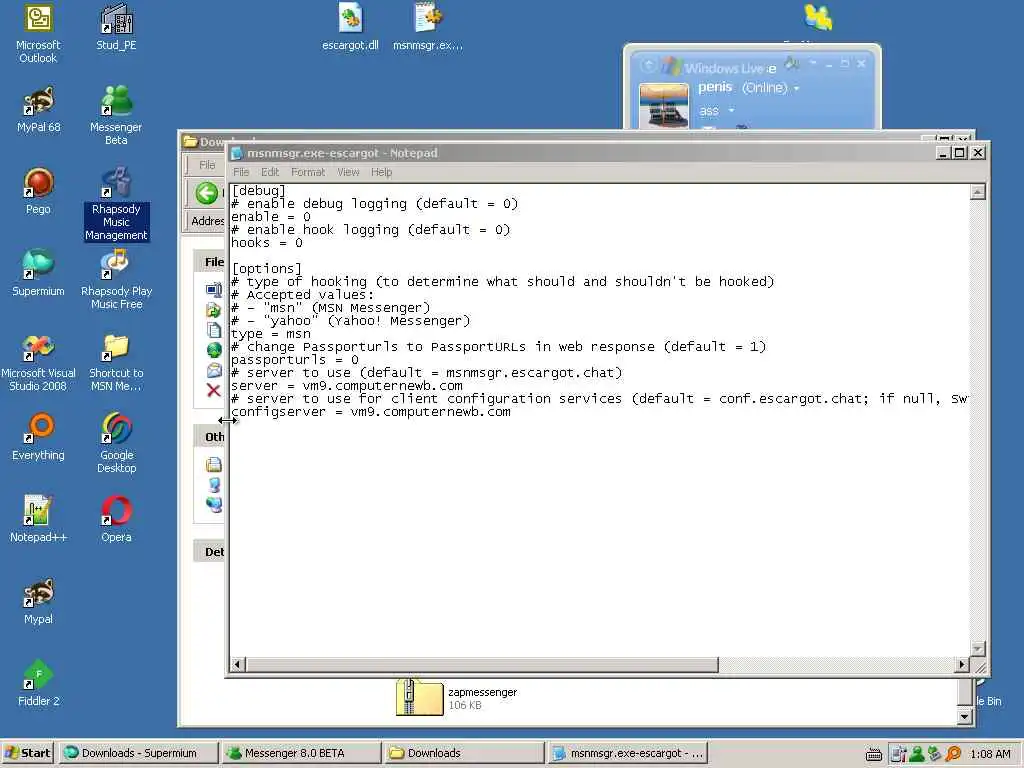
Task: Click the 'hooks = 0' line
Action: 266,243
